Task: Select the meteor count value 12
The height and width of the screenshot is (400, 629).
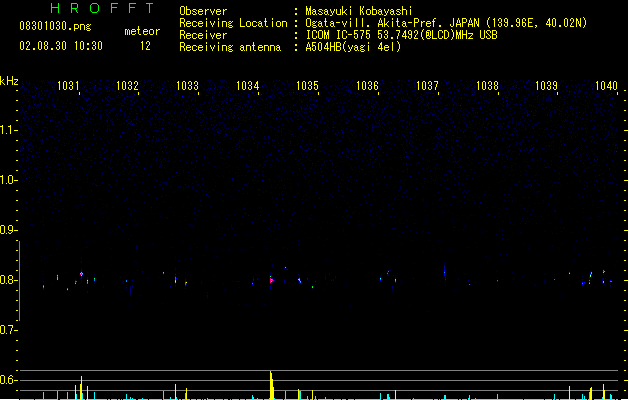Action: [x=145, y=46]
